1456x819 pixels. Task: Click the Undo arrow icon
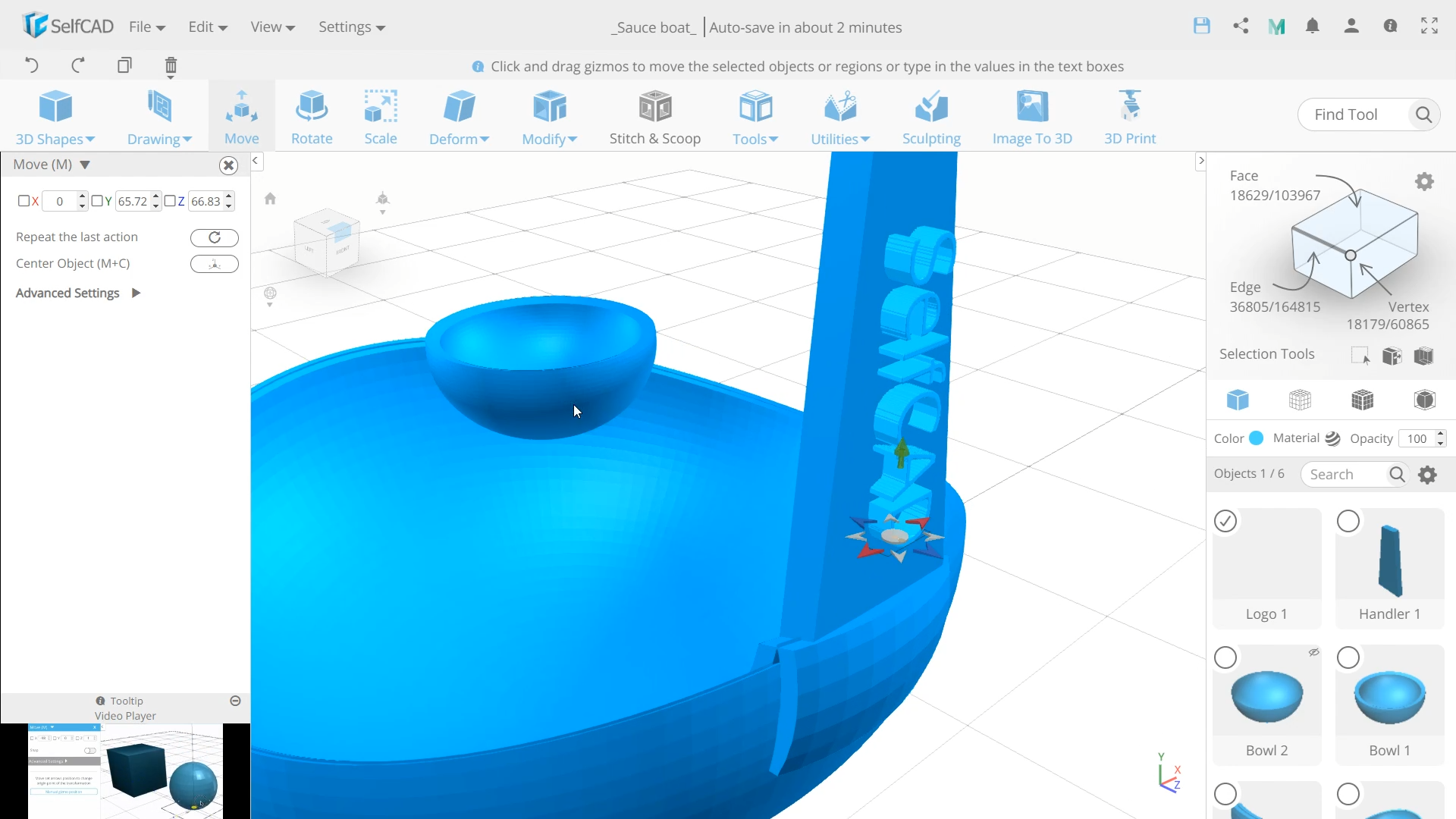[x=31, y=65]
